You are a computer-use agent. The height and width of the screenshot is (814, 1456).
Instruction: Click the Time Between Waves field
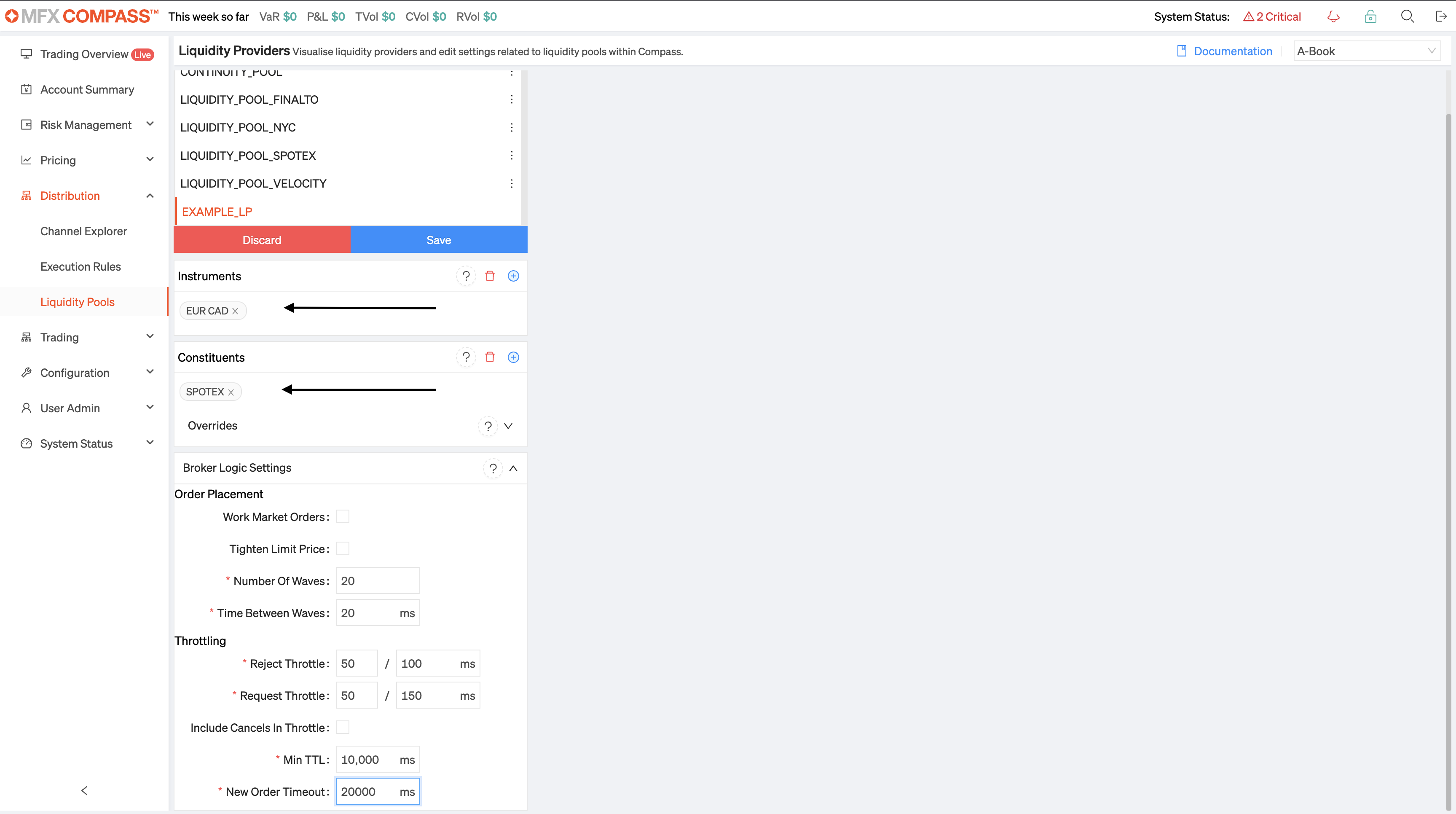[x=378, y=613]
